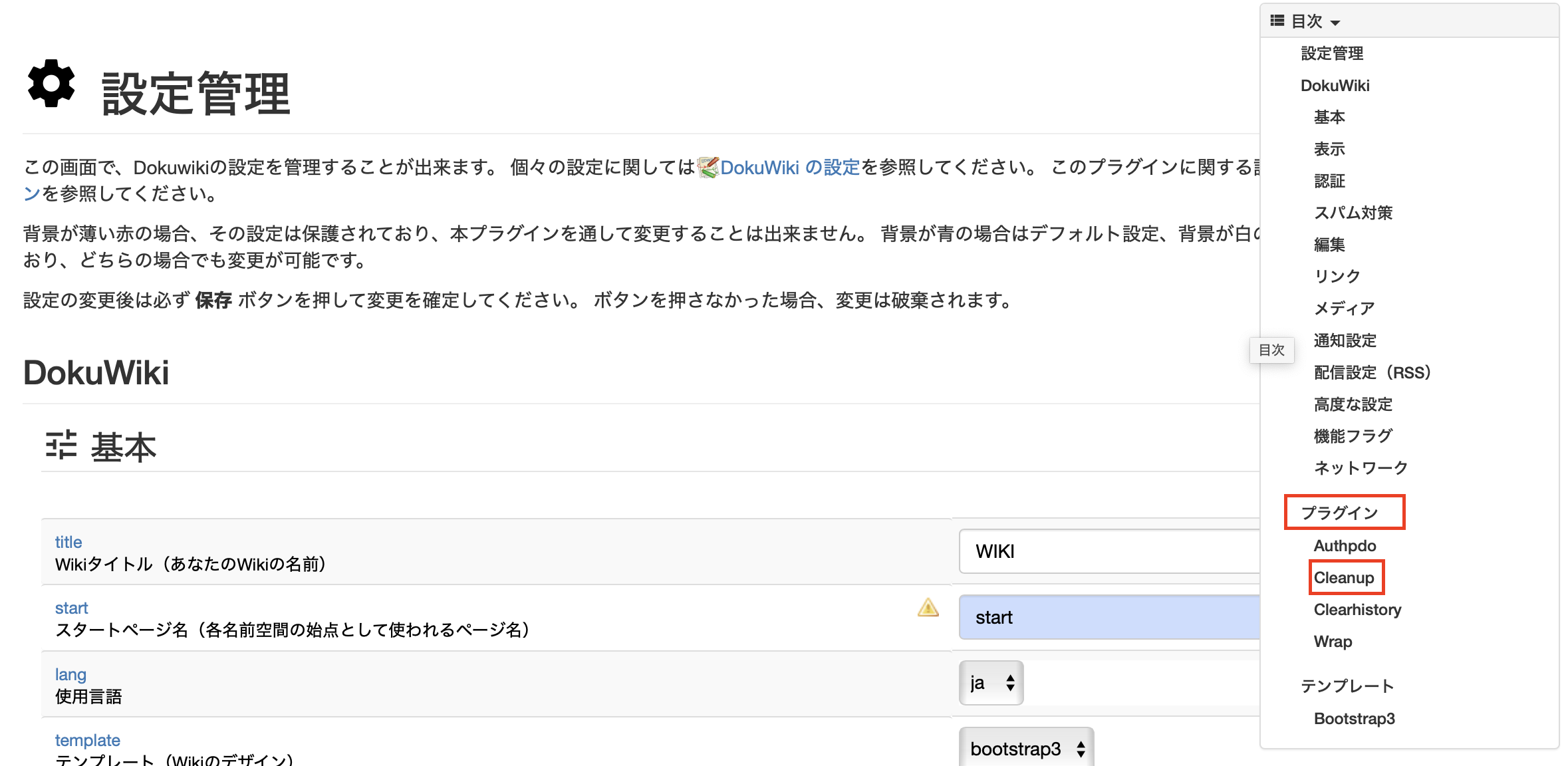The height and width of the screenshot is (766, 1568).
Task: Click the title setting link
Action: 68,541
